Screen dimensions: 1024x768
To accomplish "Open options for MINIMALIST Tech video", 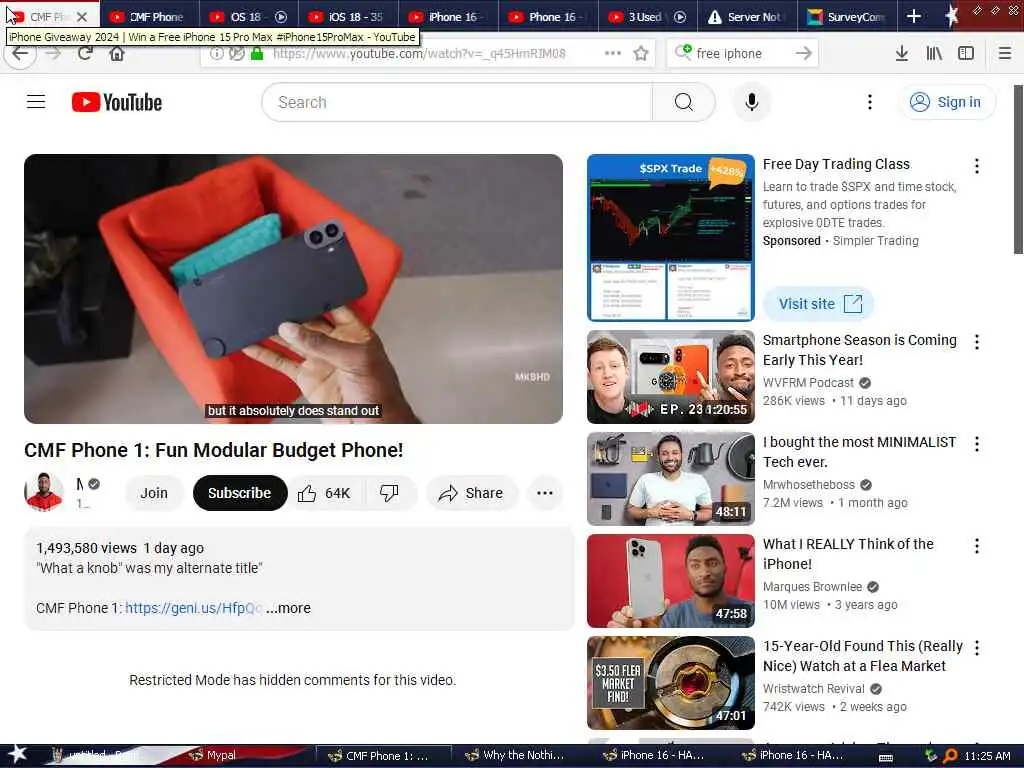I will tap(976, 444).
